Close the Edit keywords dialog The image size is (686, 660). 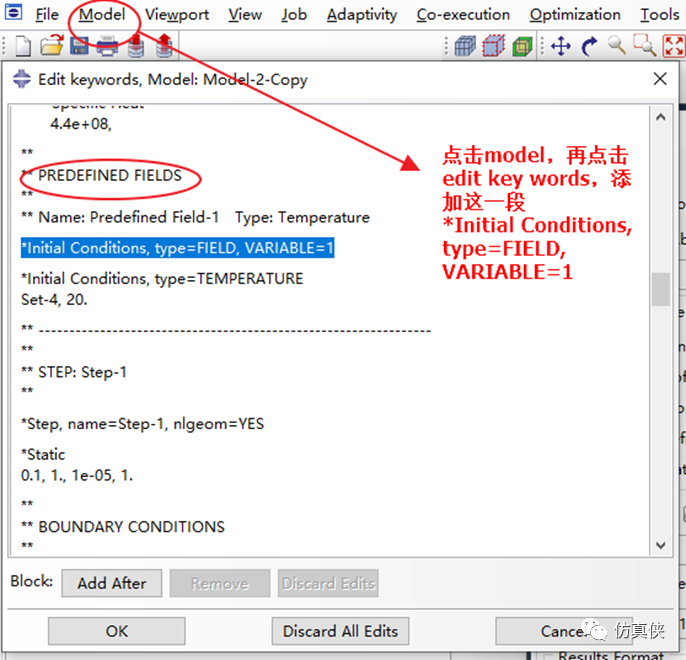[x=660, y=79]
